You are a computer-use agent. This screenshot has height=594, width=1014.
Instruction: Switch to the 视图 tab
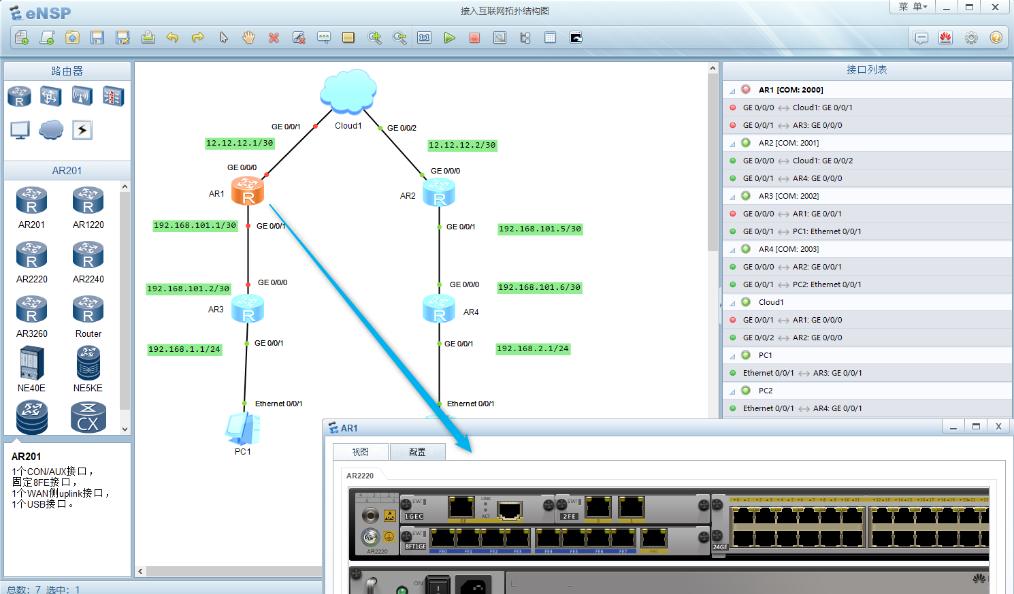[x=361, y=452]
